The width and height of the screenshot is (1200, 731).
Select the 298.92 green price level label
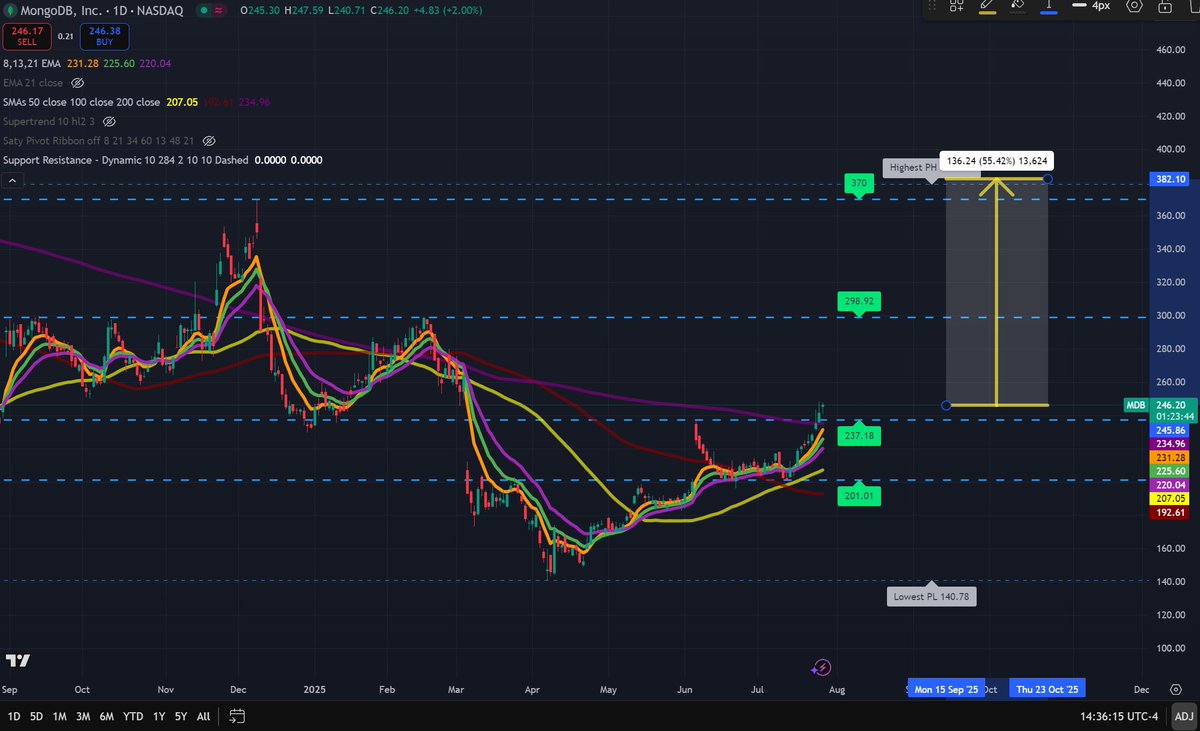pyautogui.click(x=859, y=301)
